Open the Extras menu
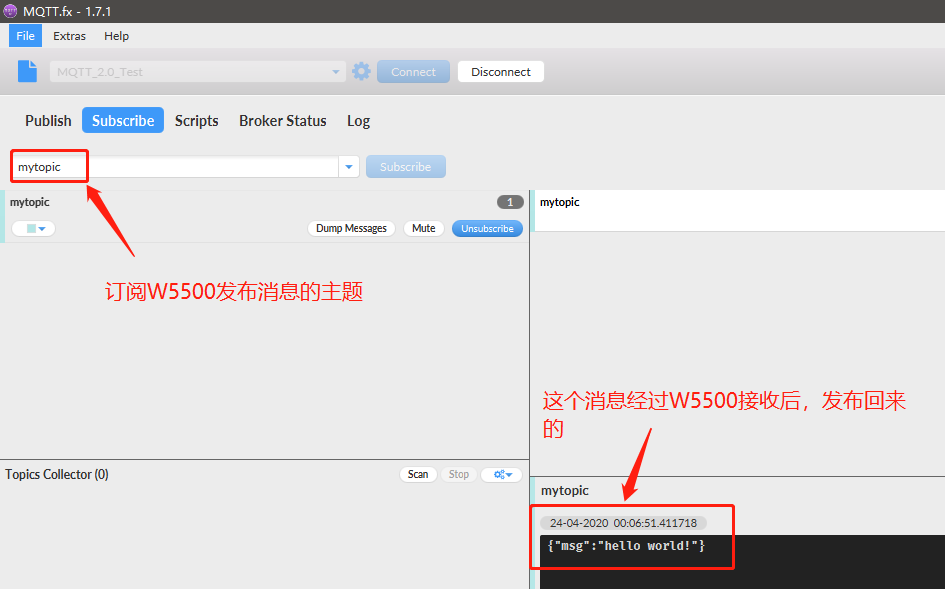The height and width of the screenshot is (589, 945). click(69, 36)
